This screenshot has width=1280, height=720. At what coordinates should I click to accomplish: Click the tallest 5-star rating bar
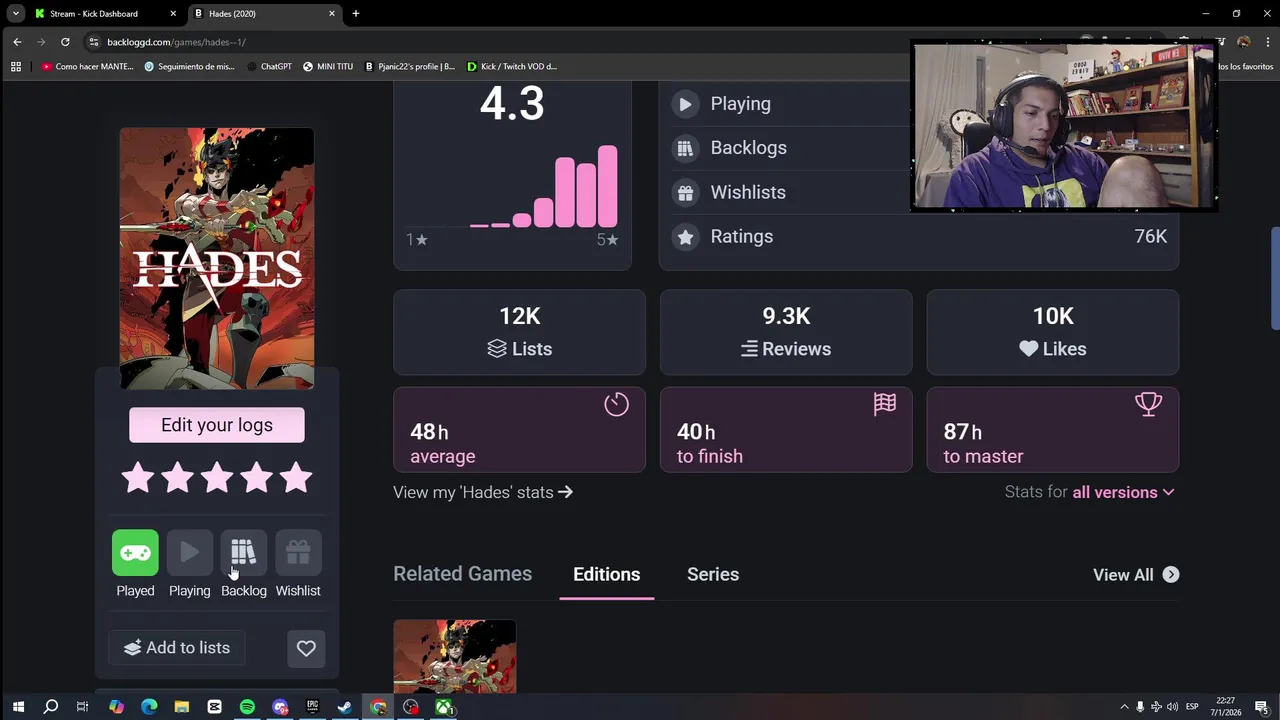(607, 186)
